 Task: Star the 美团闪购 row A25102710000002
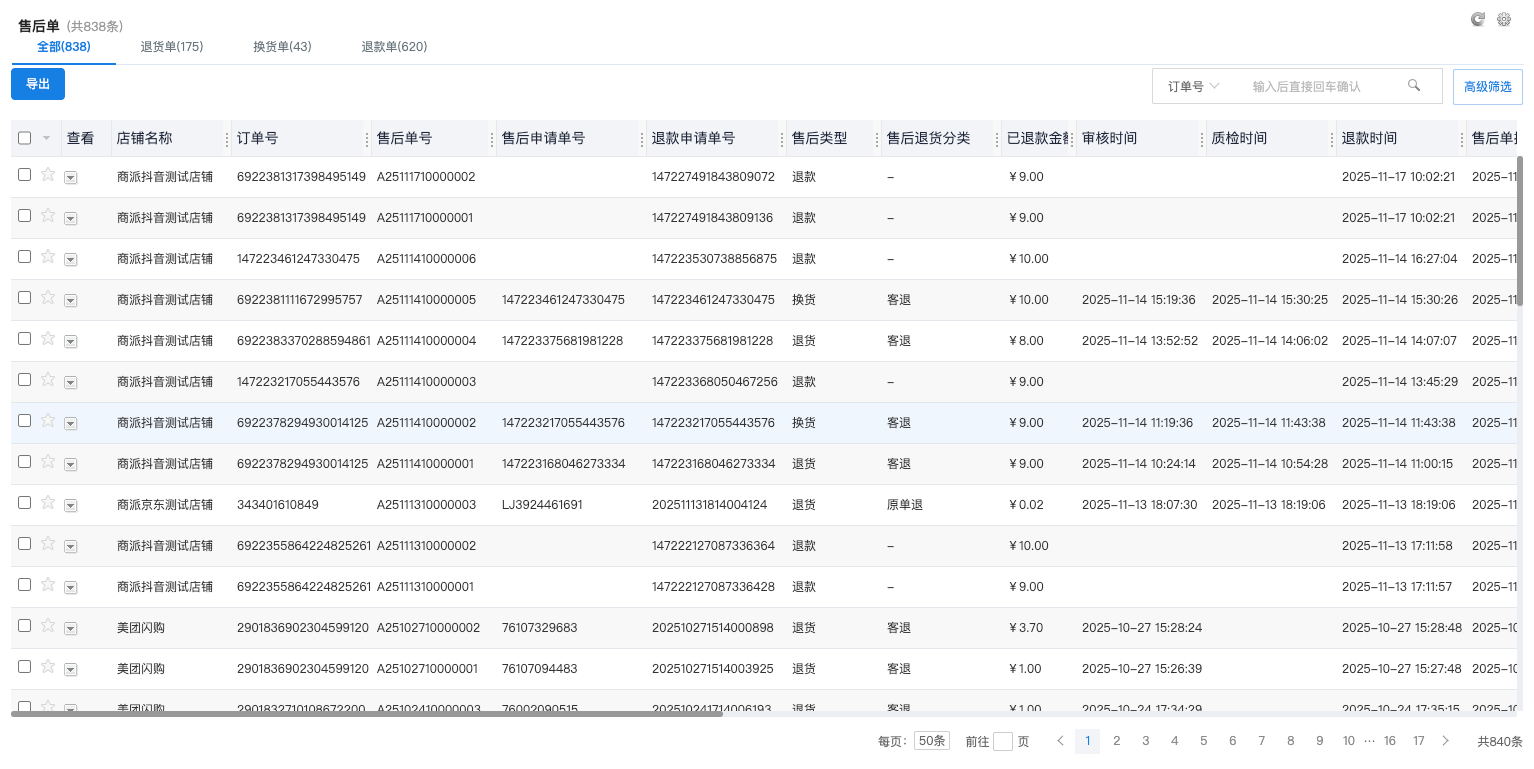pos(47,625)
